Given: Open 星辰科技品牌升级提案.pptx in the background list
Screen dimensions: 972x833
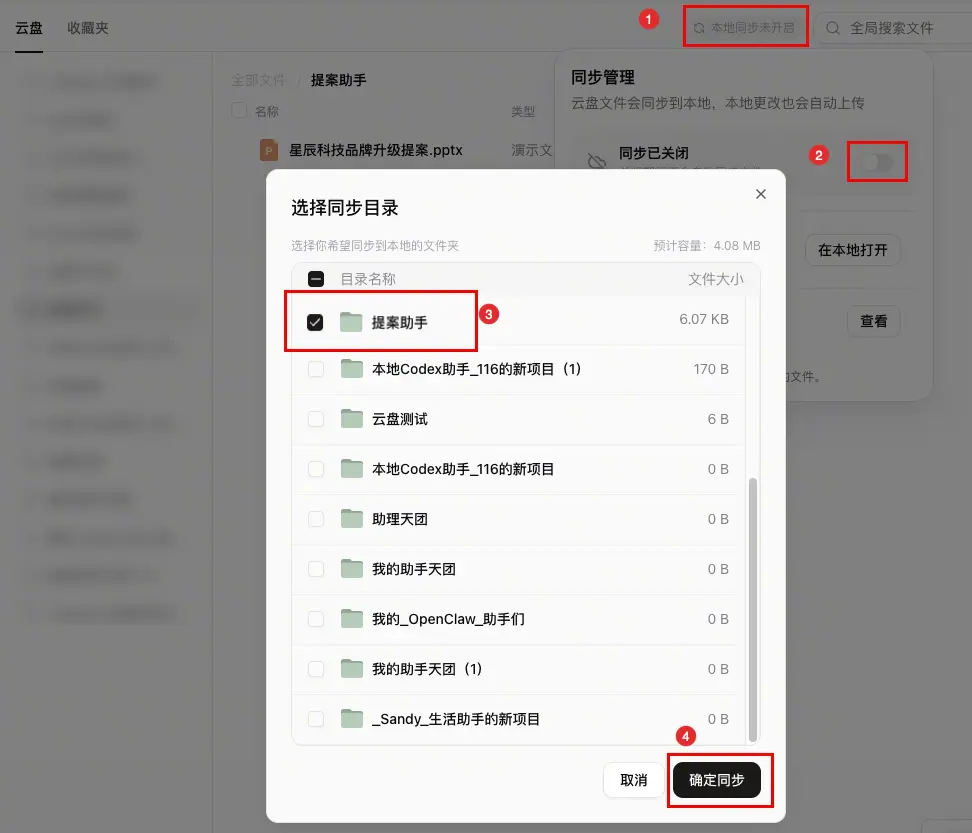Looking at the screenshot, I should (x=376, y=150).
